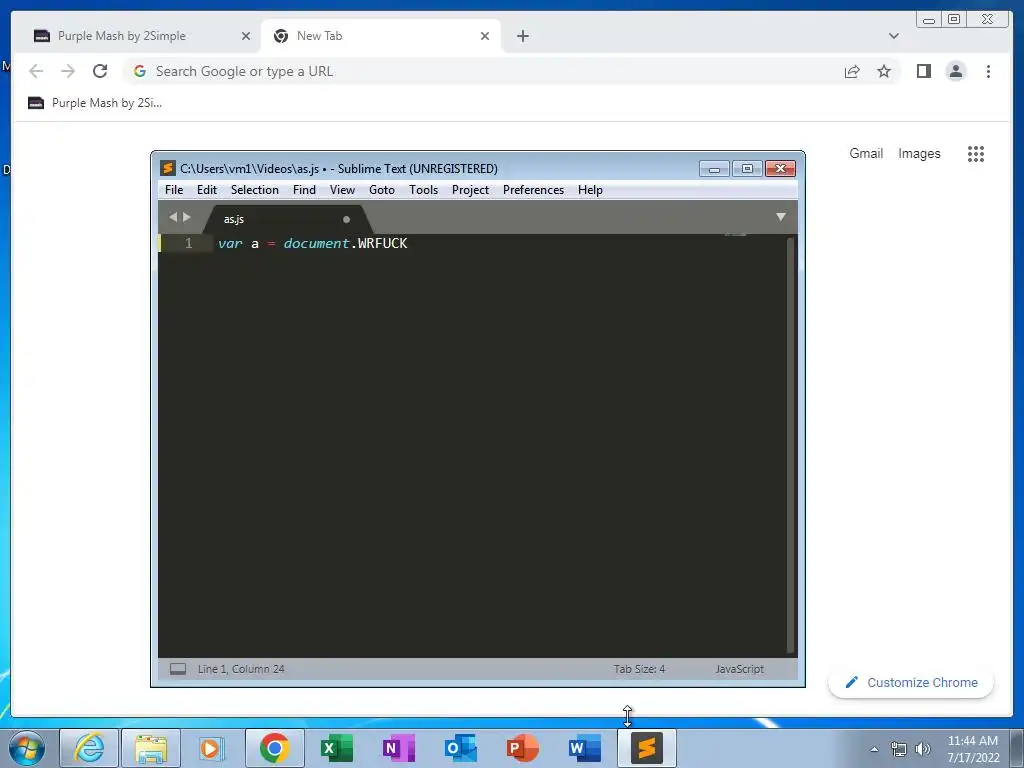Open the Tools menu
Screen dimensions: 1024x768
coord(423,190)
